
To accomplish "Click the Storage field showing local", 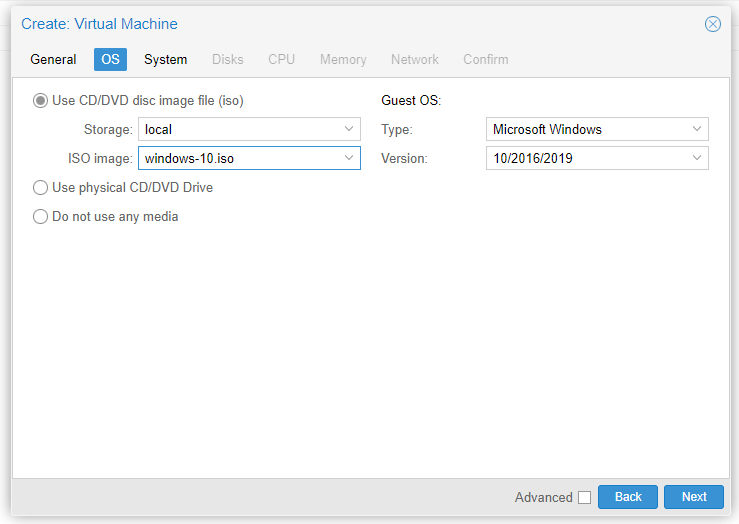I will pyautogui.click(x=249, y=129).
